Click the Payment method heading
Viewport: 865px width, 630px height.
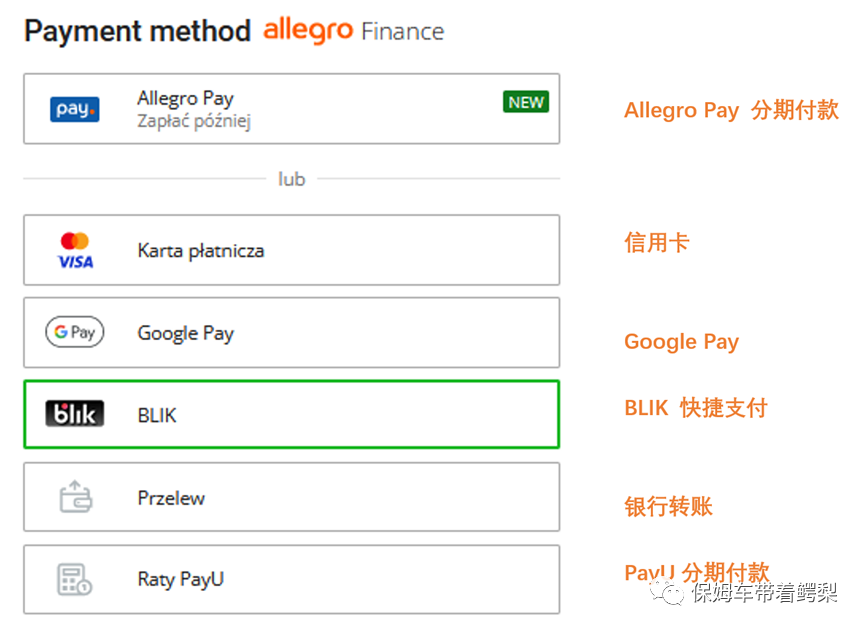click(137, 31)
